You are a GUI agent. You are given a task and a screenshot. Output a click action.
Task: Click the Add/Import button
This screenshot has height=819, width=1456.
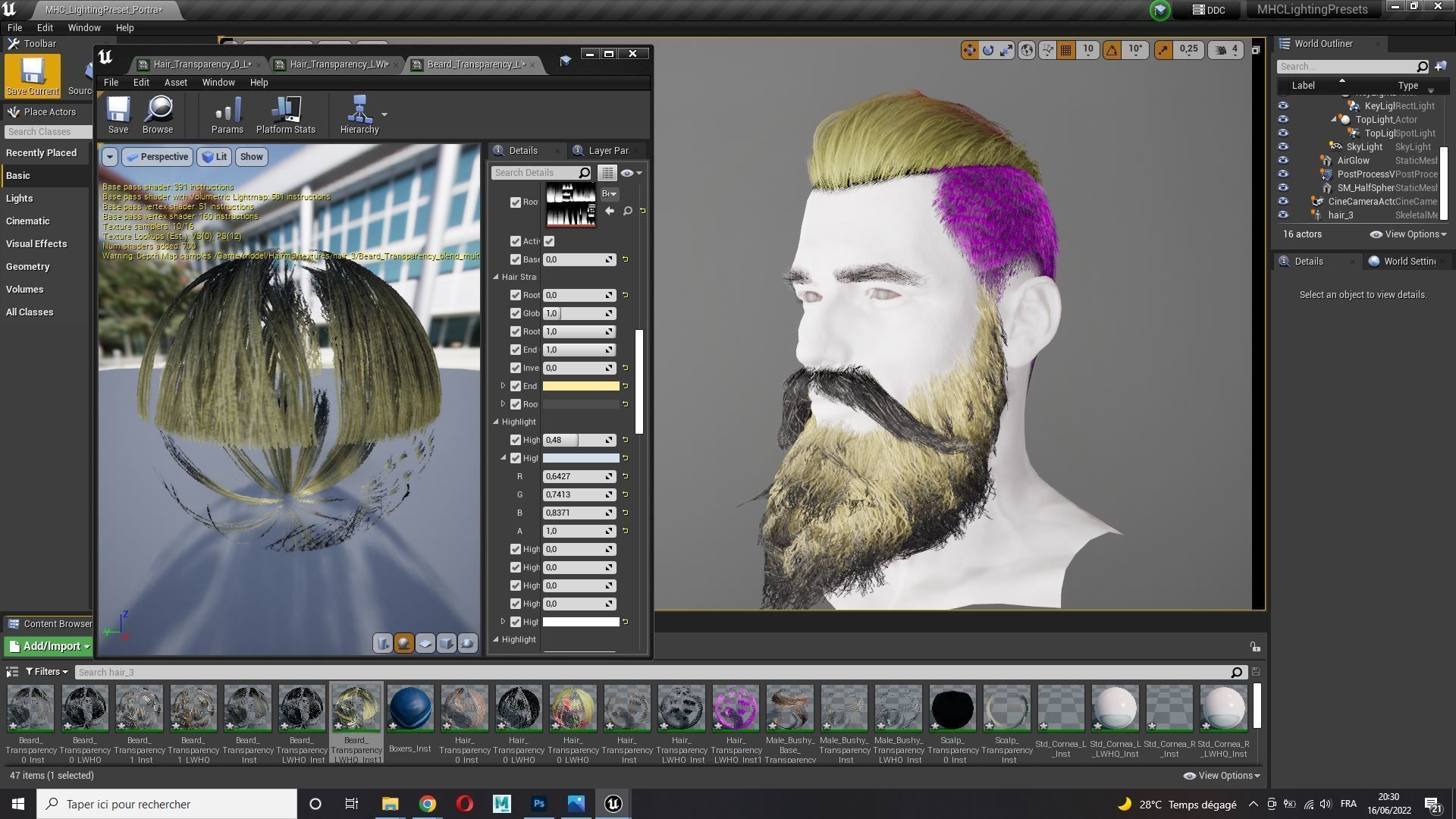point(48,647)
